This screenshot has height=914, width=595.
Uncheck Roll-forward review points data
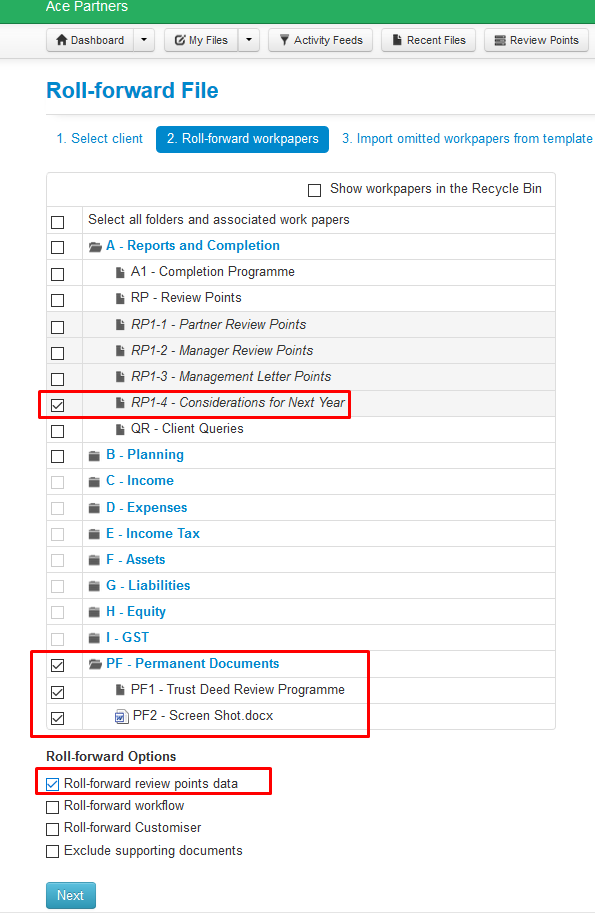click(x=52, y=784)
